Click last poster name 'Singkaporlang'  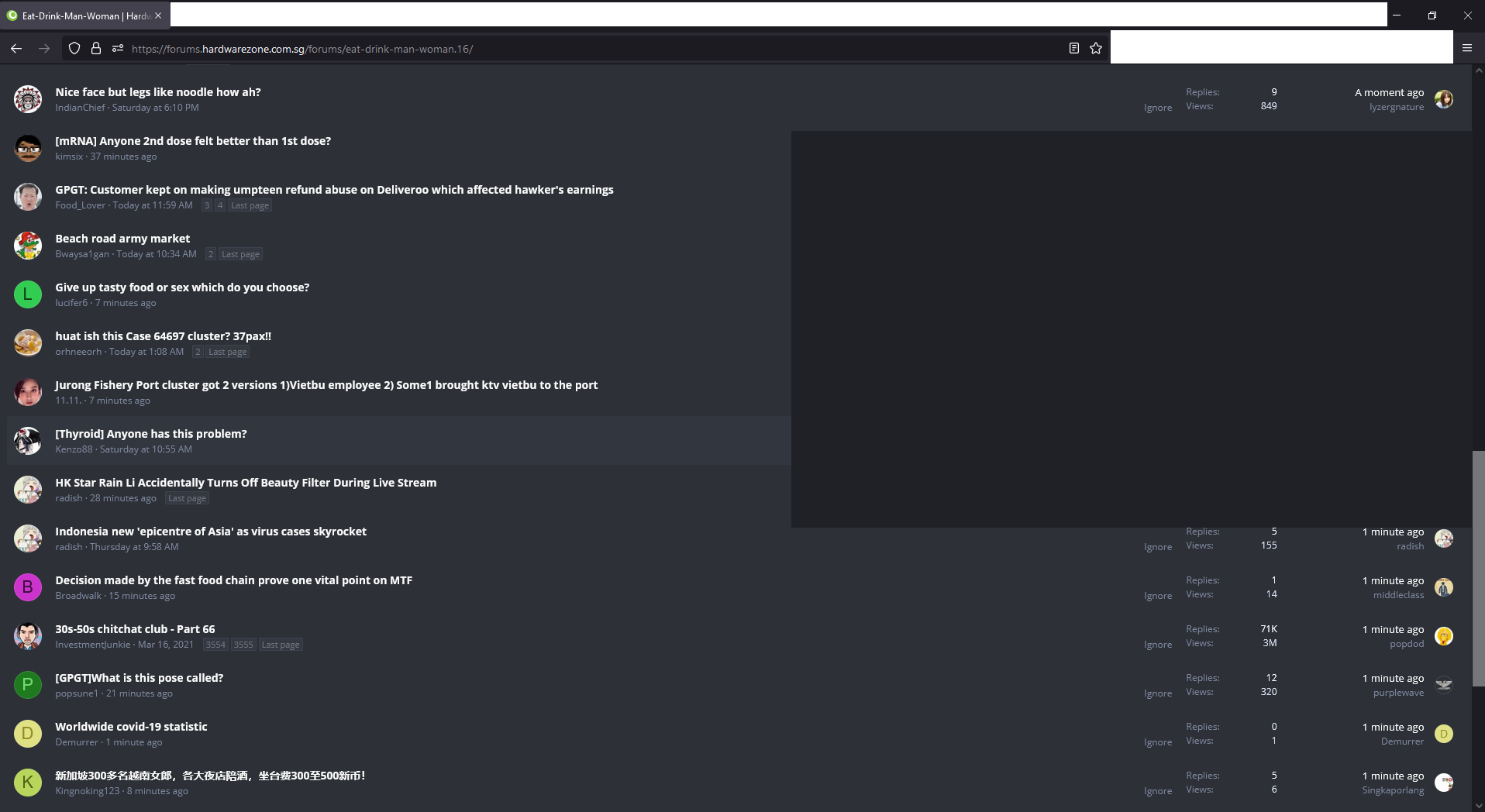pyautogui.click(x=1393, y=790)
